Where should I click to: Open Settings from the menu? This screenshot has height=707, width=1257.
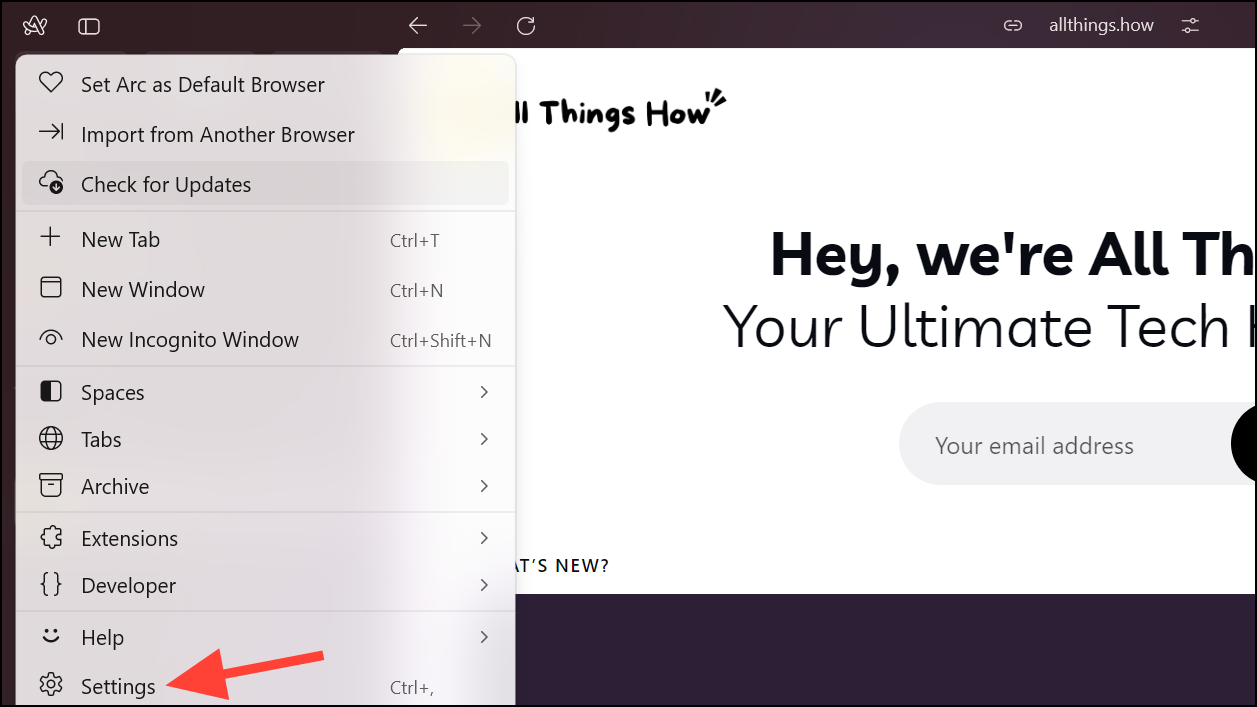pyautogui.click(x=265, y=686)
